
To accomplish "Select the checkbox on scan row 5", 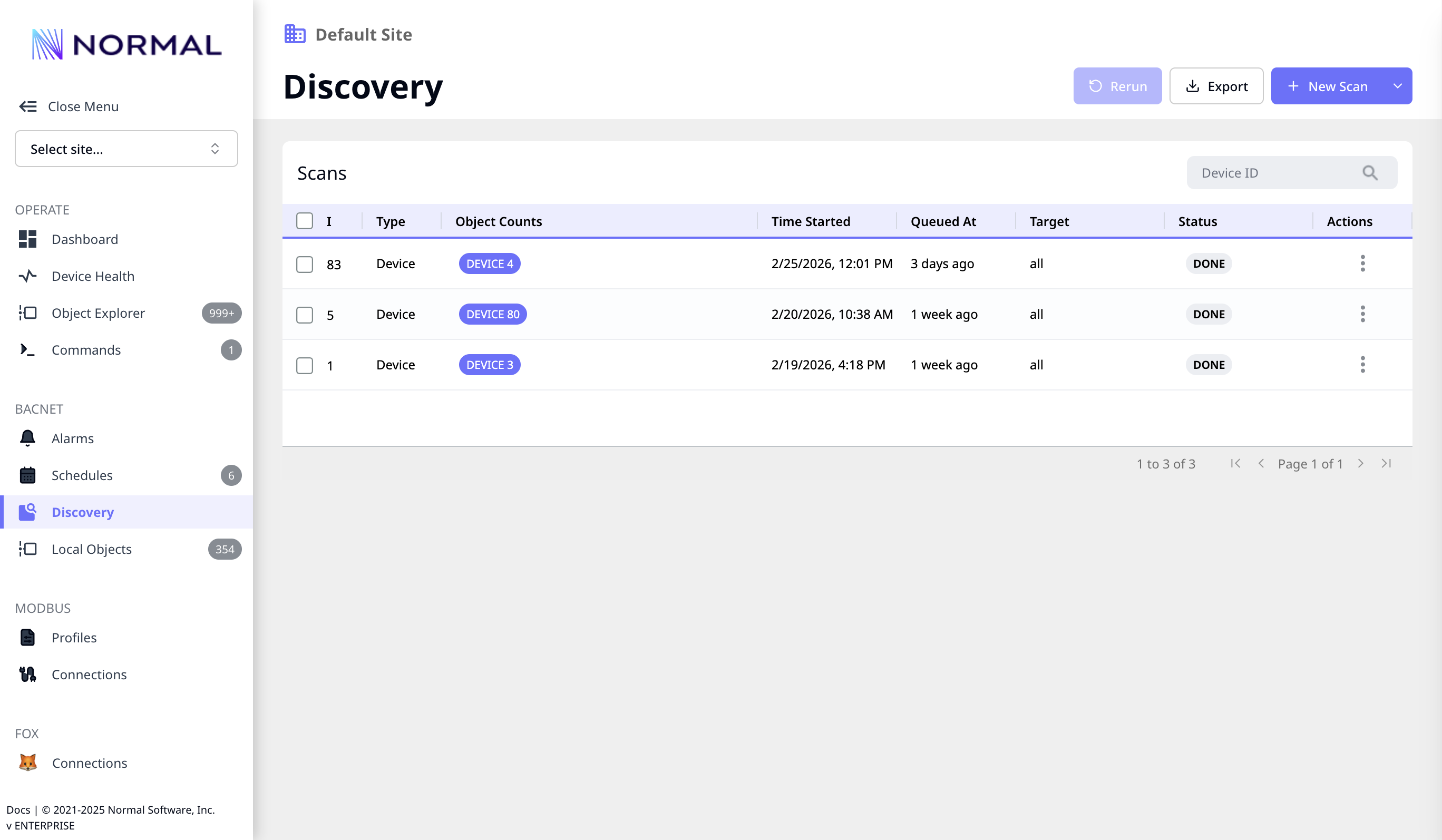I will pos(305,314).
